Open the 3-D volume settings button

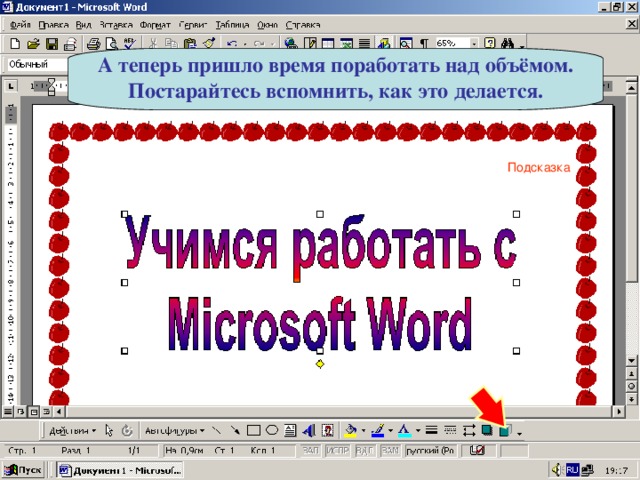click(505, 430)
